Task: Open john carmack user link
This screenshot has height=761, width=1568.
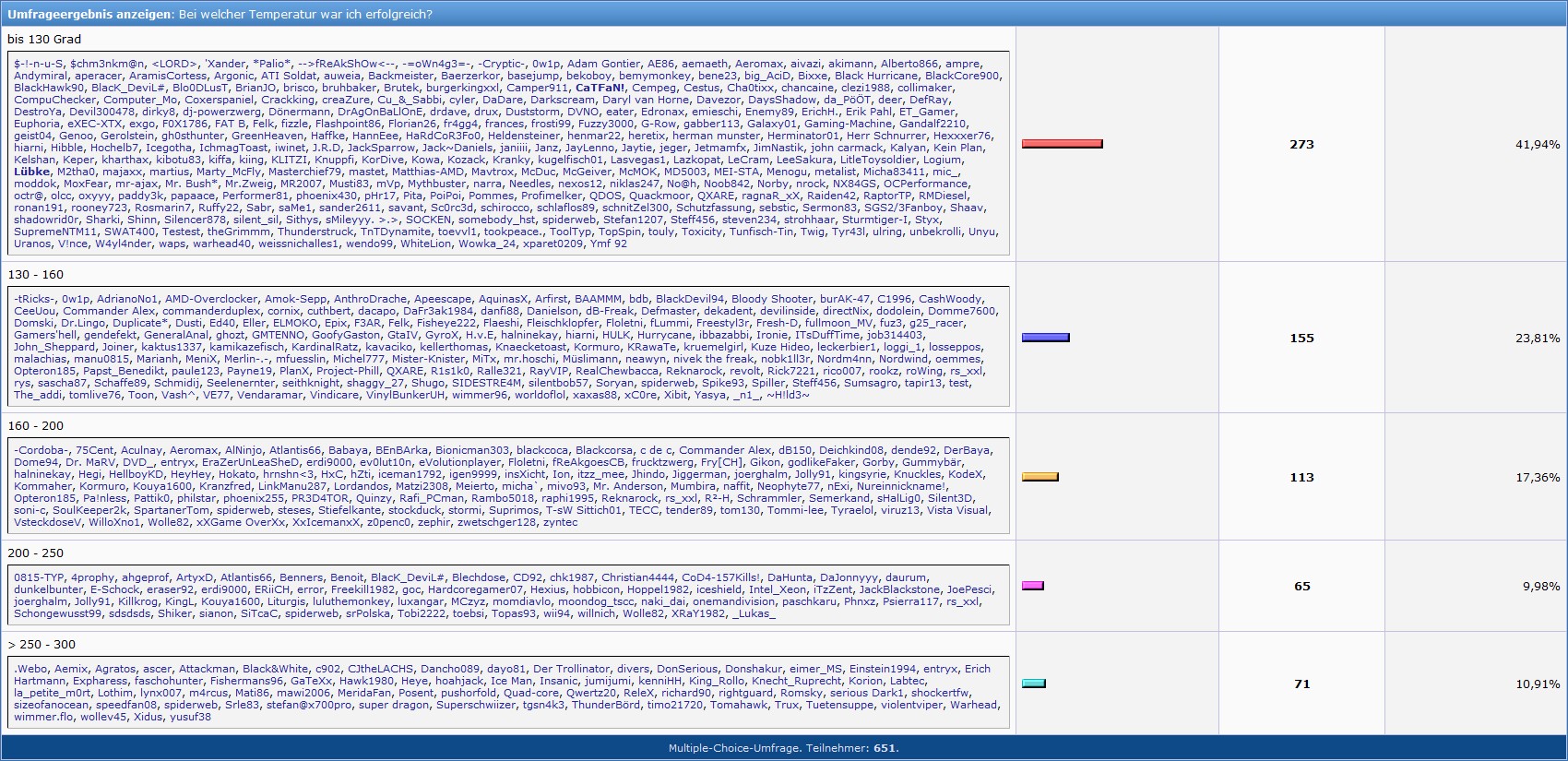Action: tap(847, 148)
